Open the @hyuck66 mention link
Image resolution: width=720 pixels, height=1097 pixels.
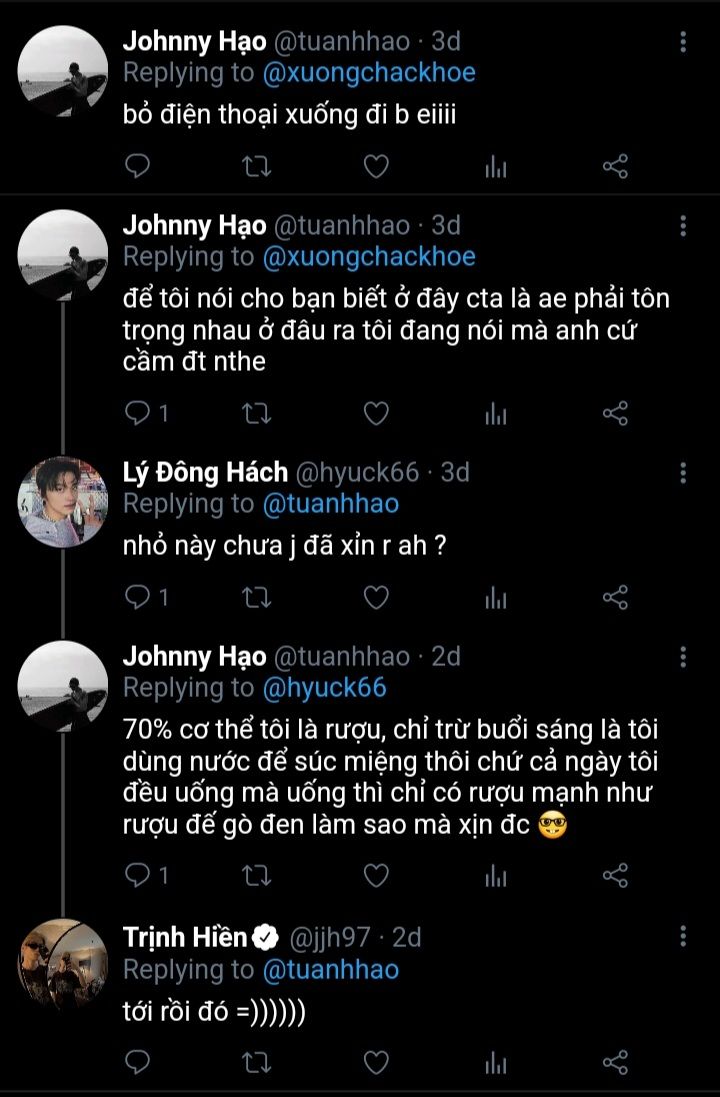324,688
